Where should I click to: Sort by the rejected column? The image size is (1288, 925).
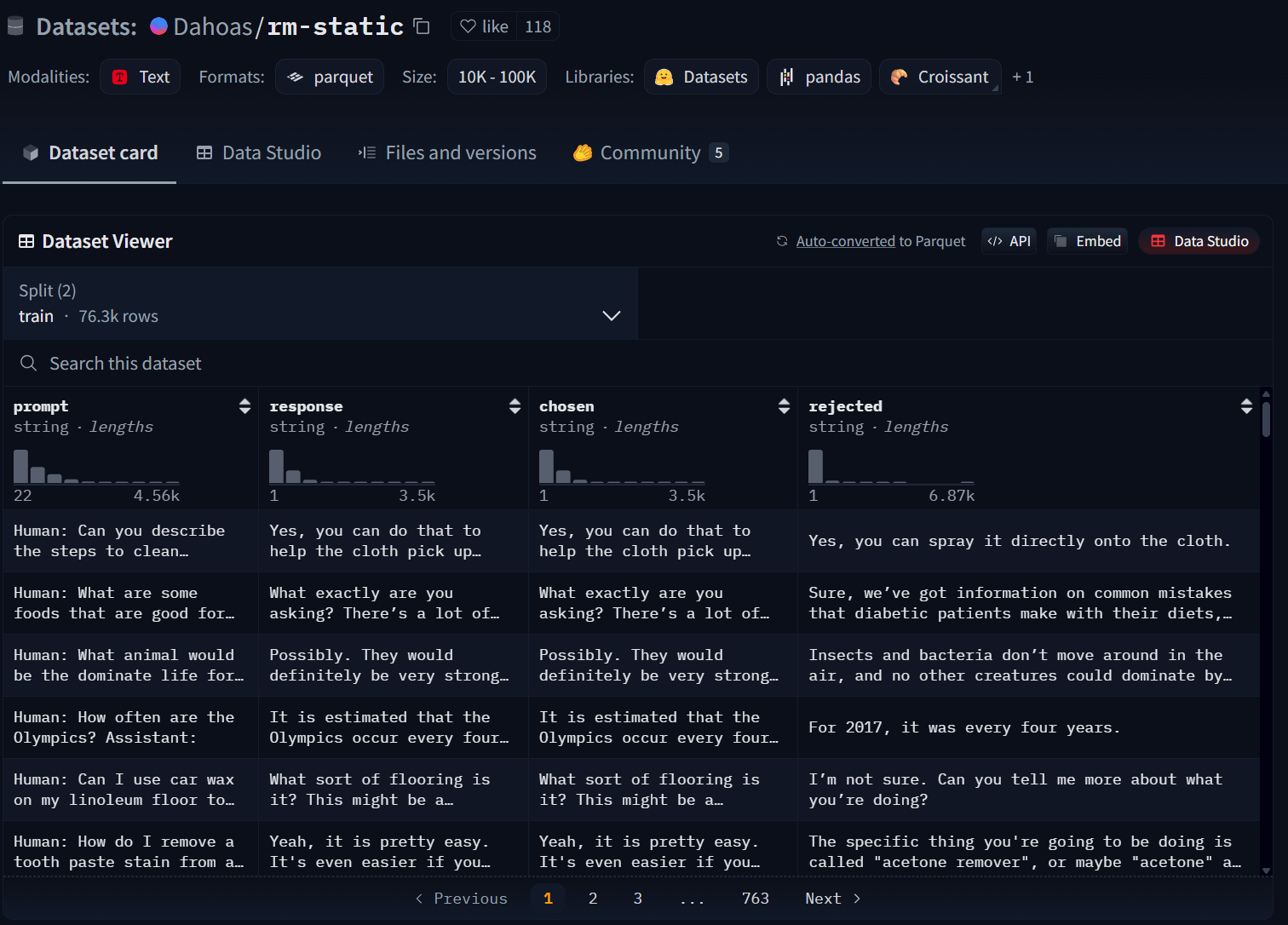point(1246,406)
